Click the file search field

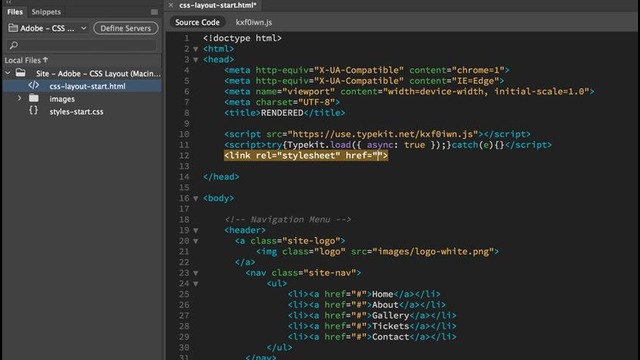click(82, 45)
